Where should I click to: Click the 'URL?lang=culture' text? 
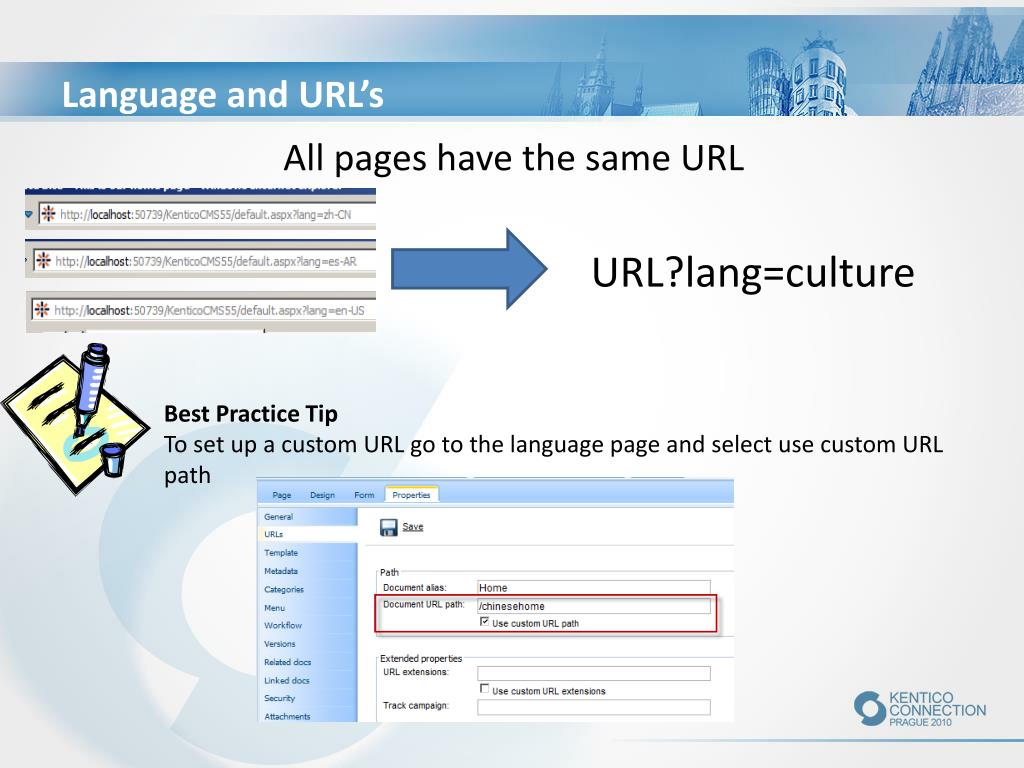tap(752, 273)
